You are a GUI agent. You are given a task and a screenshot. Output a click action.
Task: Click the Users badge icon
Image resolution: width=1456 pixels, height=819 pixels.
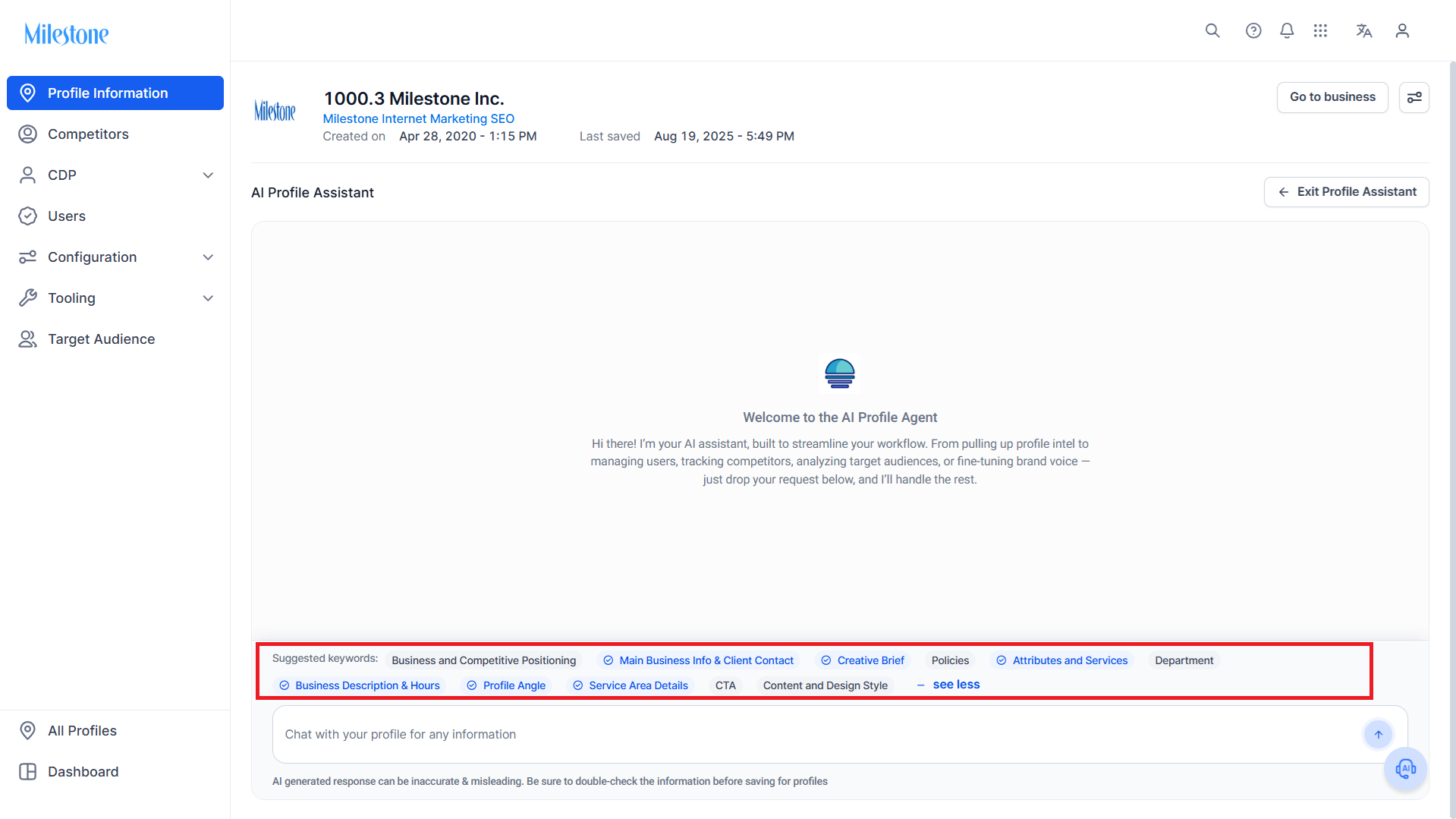tap(27, 216)
